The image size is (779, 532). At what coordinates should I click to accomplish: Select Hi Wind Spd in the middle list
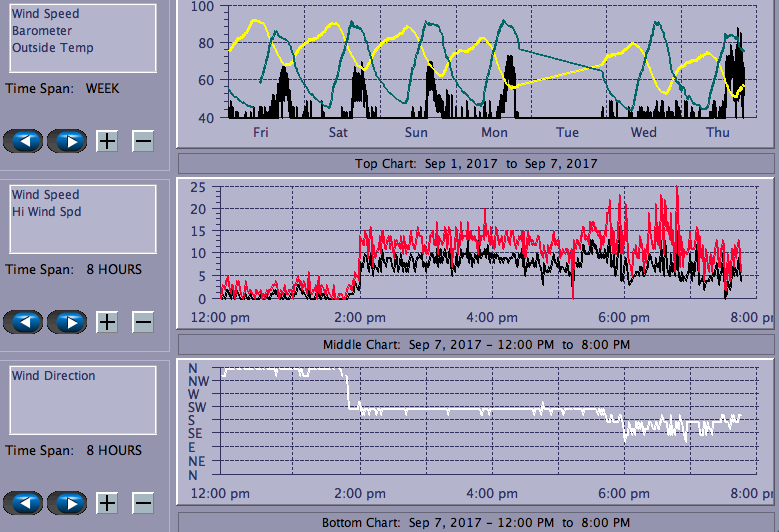point(46,212)
